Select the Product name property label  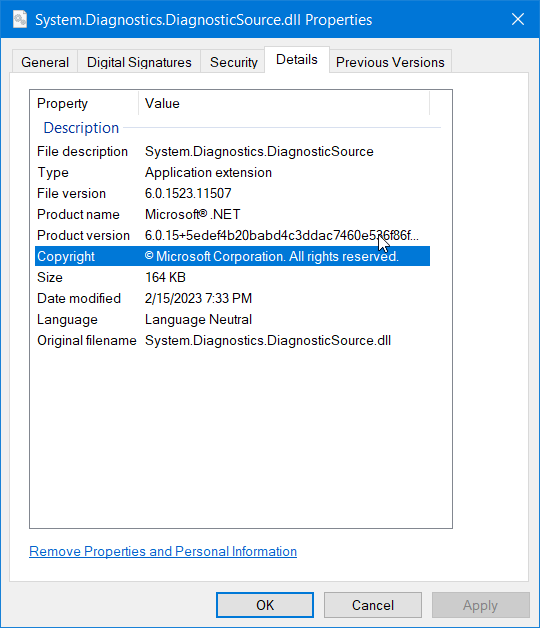[x=78, y=214]
